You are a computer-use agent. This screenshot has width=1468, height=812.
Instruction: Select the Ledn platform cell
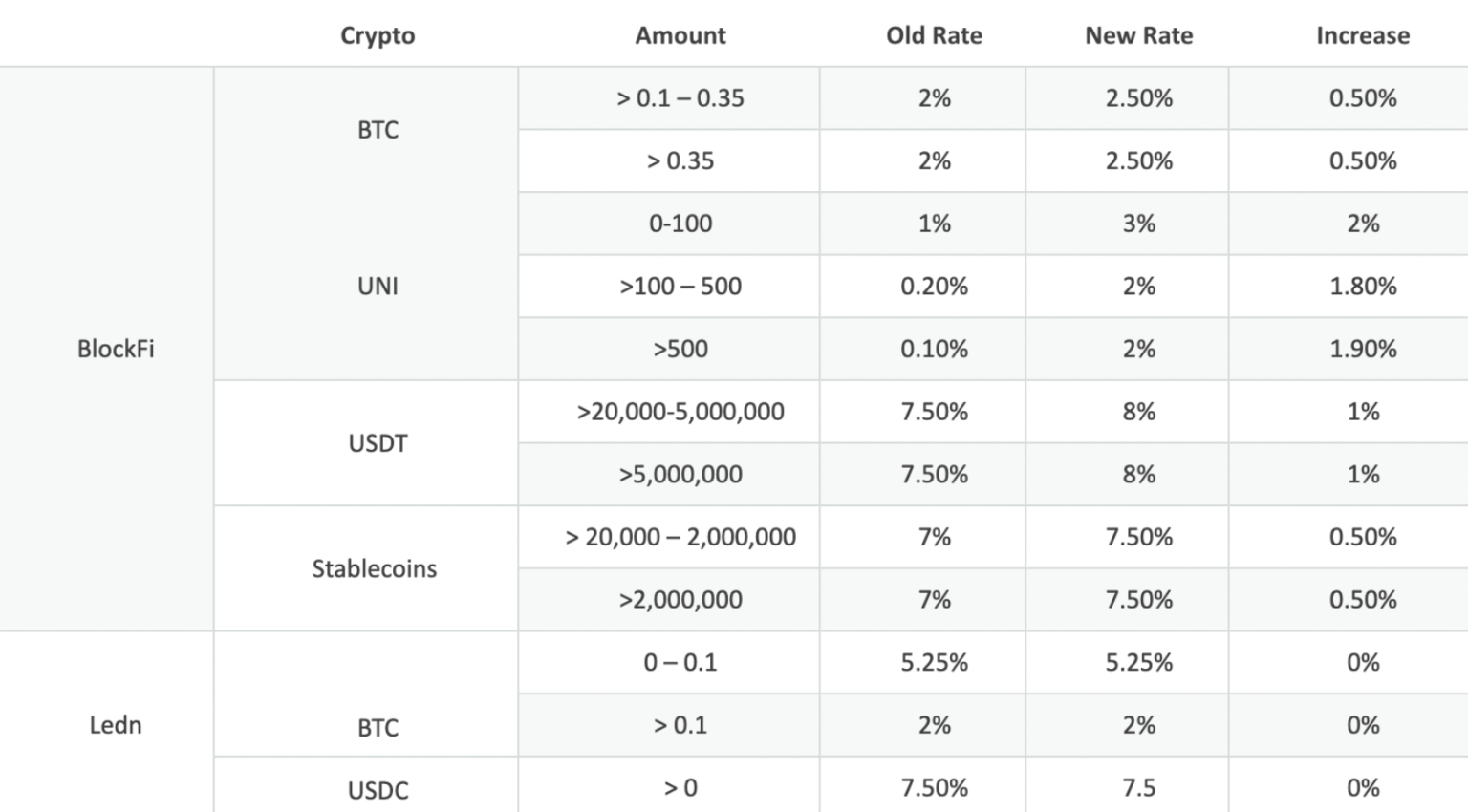116,725
